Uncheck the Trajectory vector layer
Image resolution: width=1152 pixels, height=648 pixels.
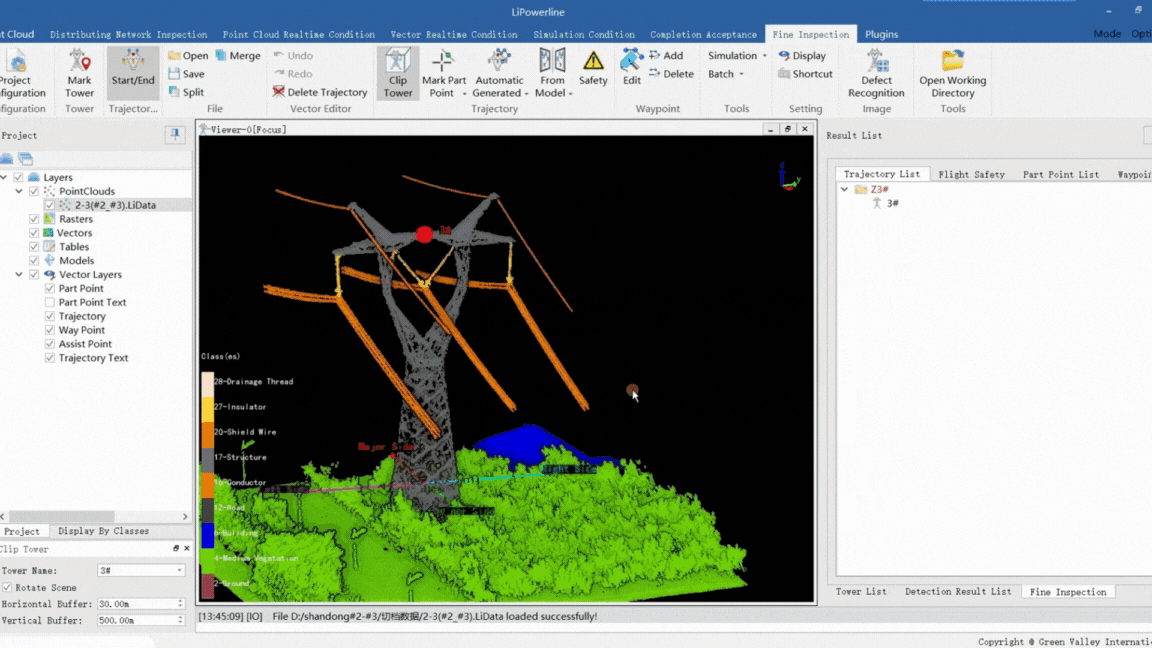[x=50, y=316]
